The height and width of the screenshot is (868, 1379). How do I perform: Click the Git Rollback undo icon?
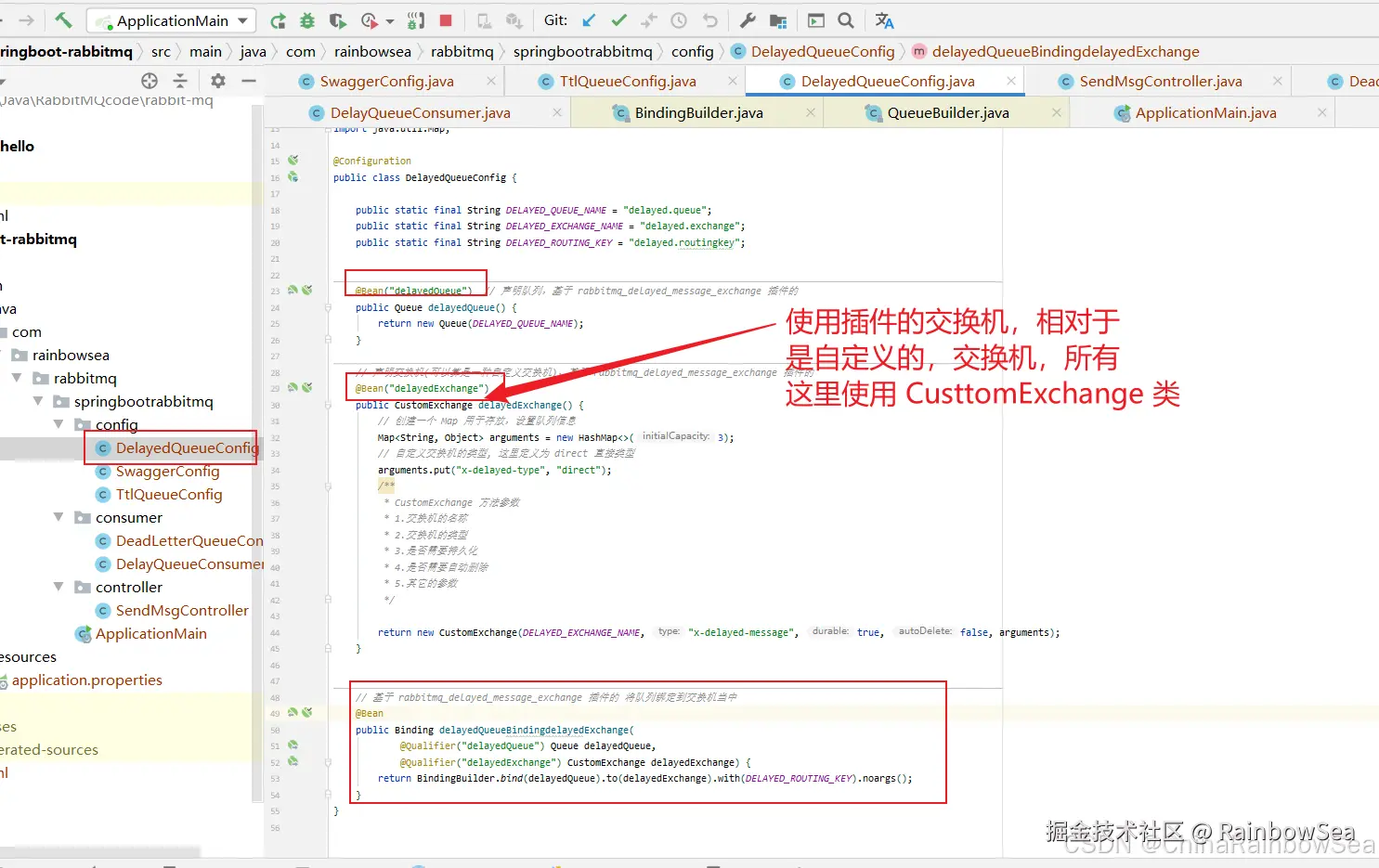click(710, 20)
